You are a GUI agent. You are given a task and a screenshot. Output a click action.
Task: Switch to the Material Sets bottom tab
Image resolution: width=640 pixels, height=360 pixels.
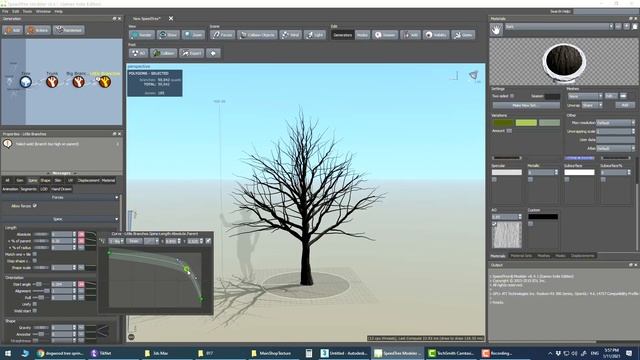pos(521,256)
